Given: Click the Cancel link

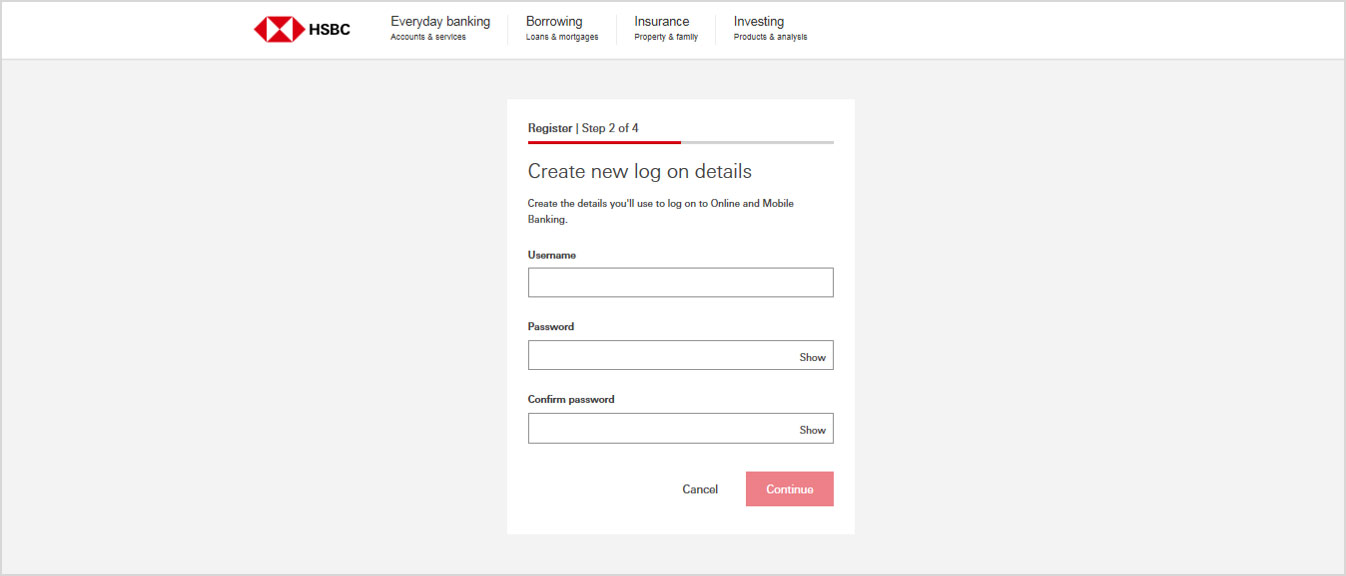Looking at the screenshot, I should pos(700,489).
